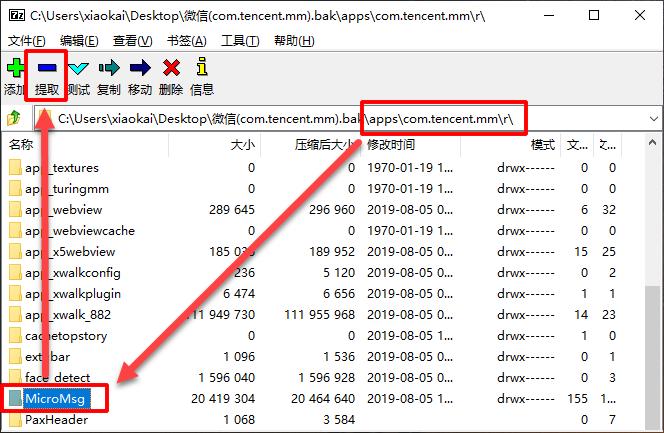Open the File (文件) menu

[x=26, y=41]
